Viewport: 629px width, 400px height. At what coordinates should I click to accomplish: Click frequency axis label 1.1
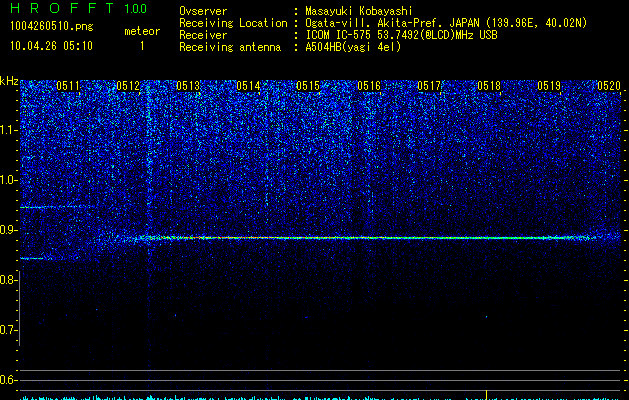(8, 130)
